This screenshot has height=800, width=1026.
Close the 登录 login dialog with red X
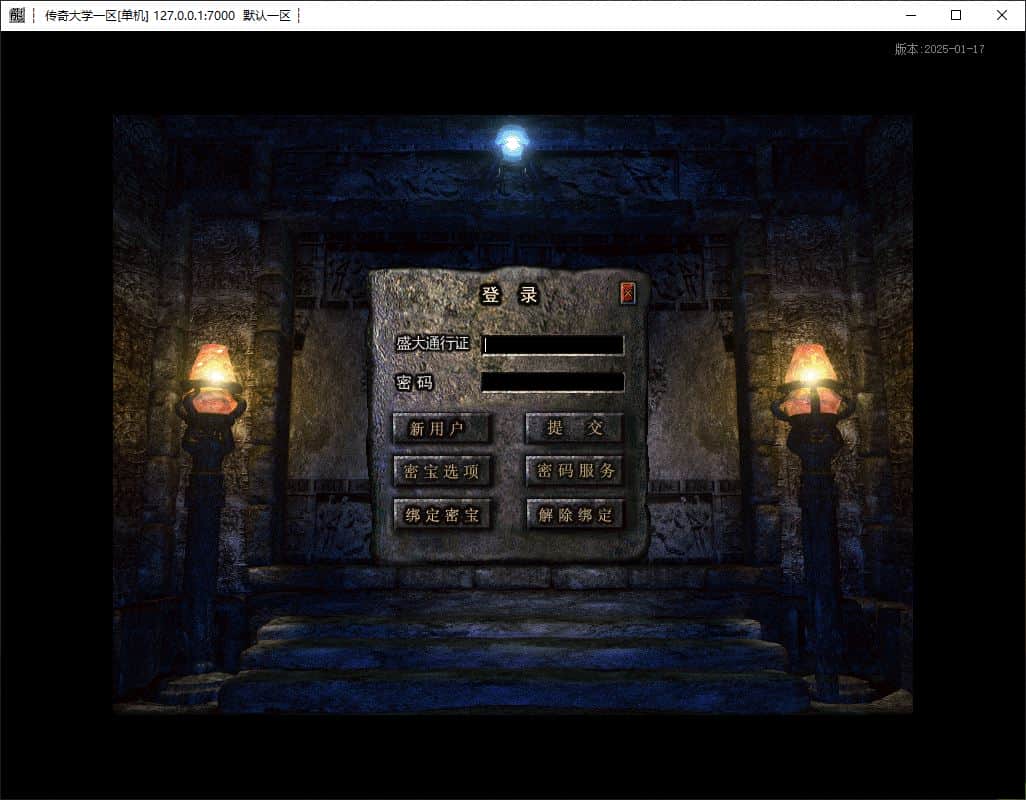[x=628, y=293]
